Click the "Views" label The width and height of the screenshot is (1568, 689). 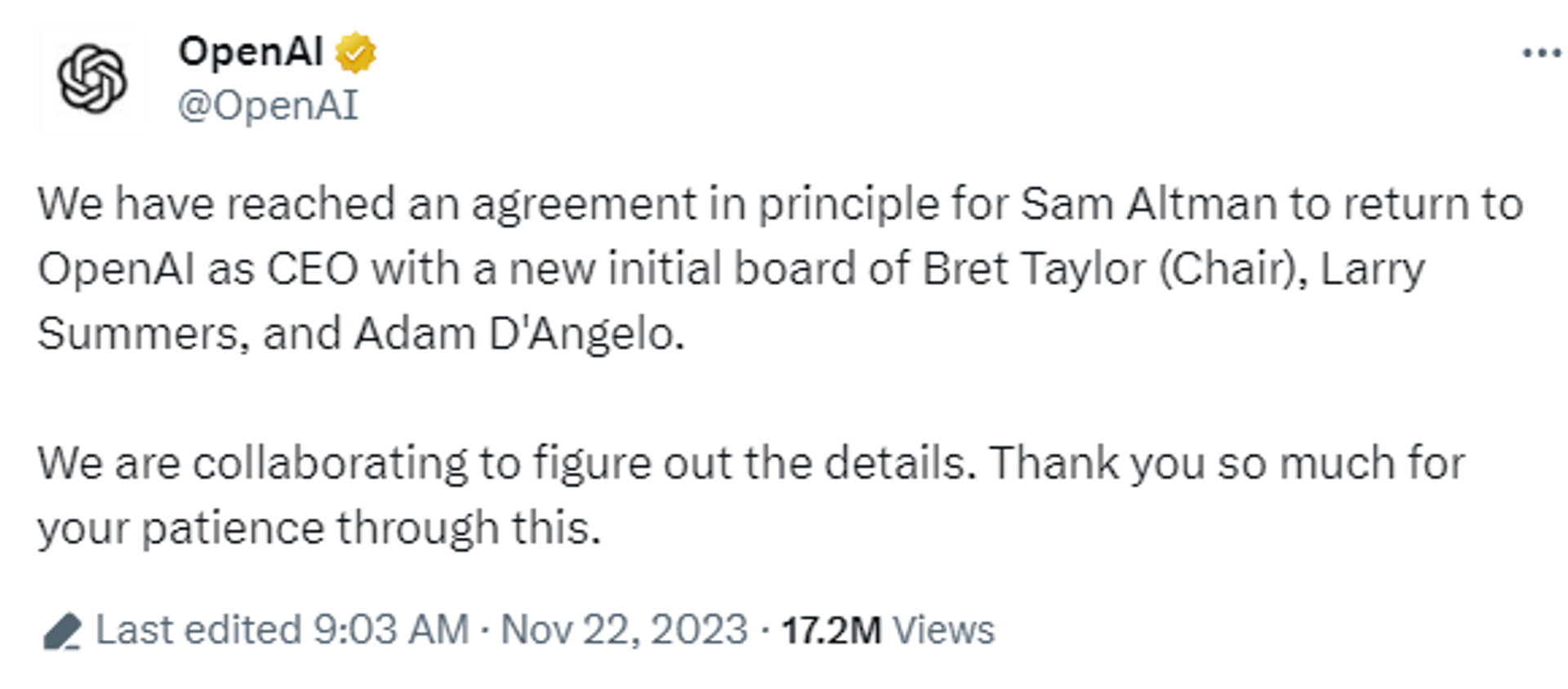coord(943,630)
